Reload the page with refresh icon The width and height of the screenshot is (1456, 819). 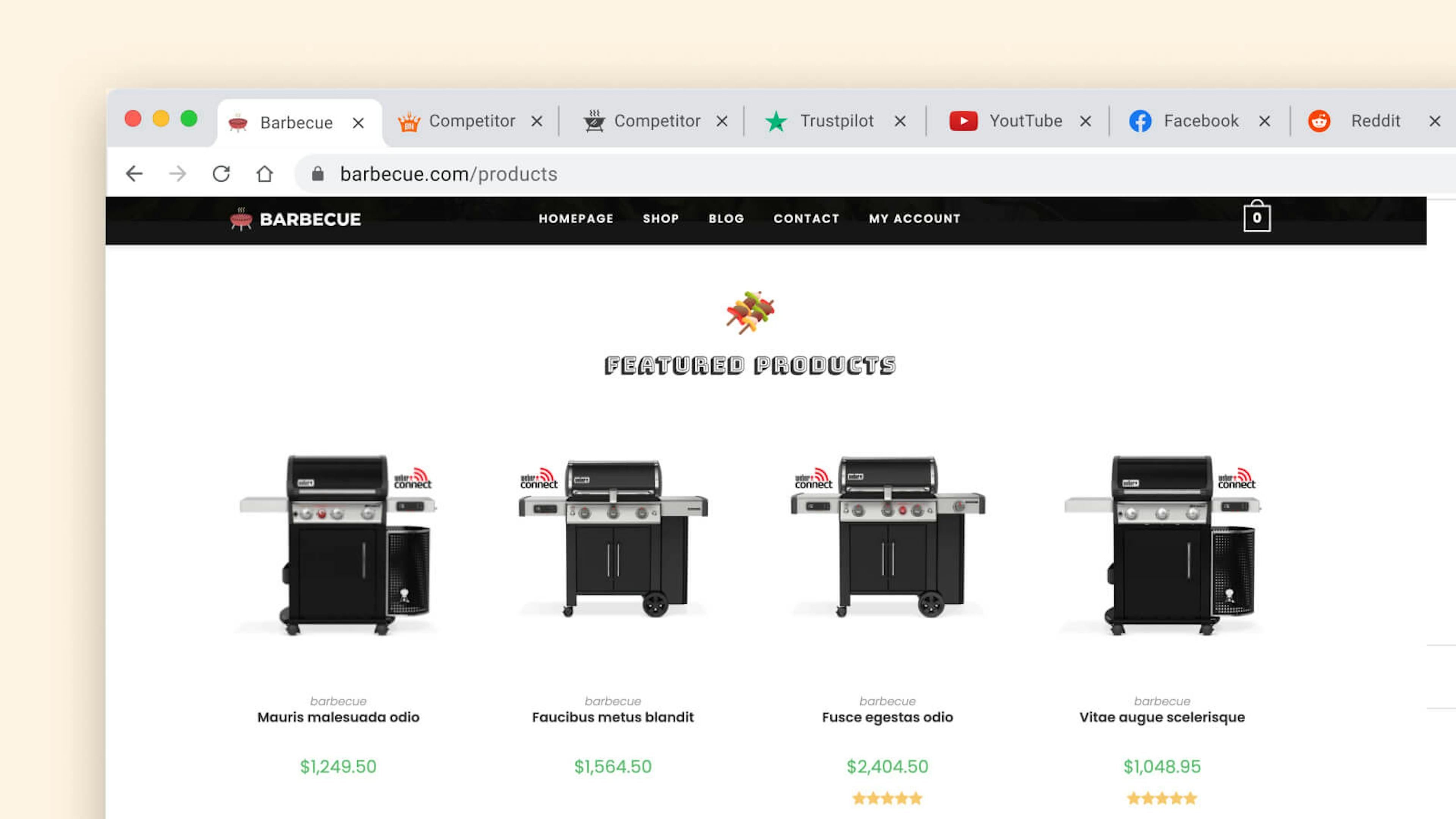[x=221, y=174]
